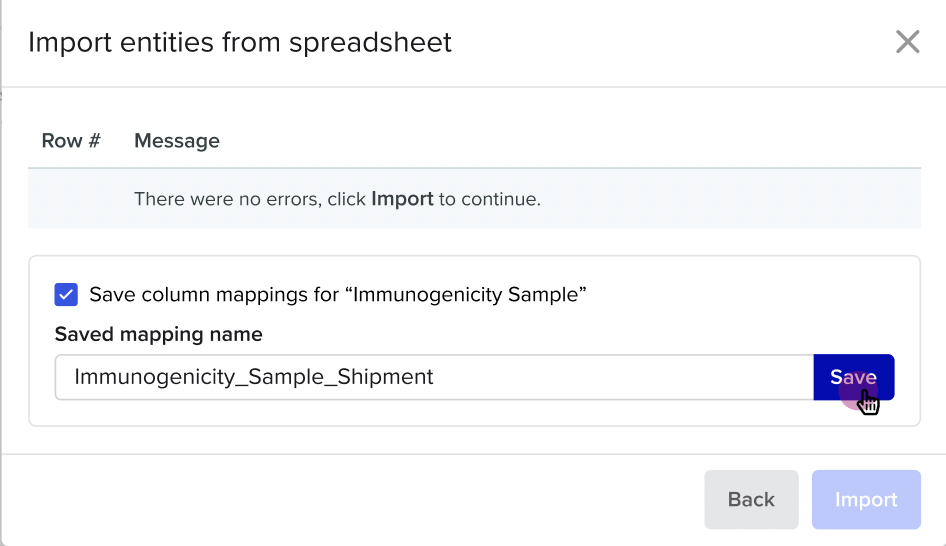This screenshot has width=946, height=546.
Task: Close the import dialog using the X icon
Action: [x=907, y=42]
